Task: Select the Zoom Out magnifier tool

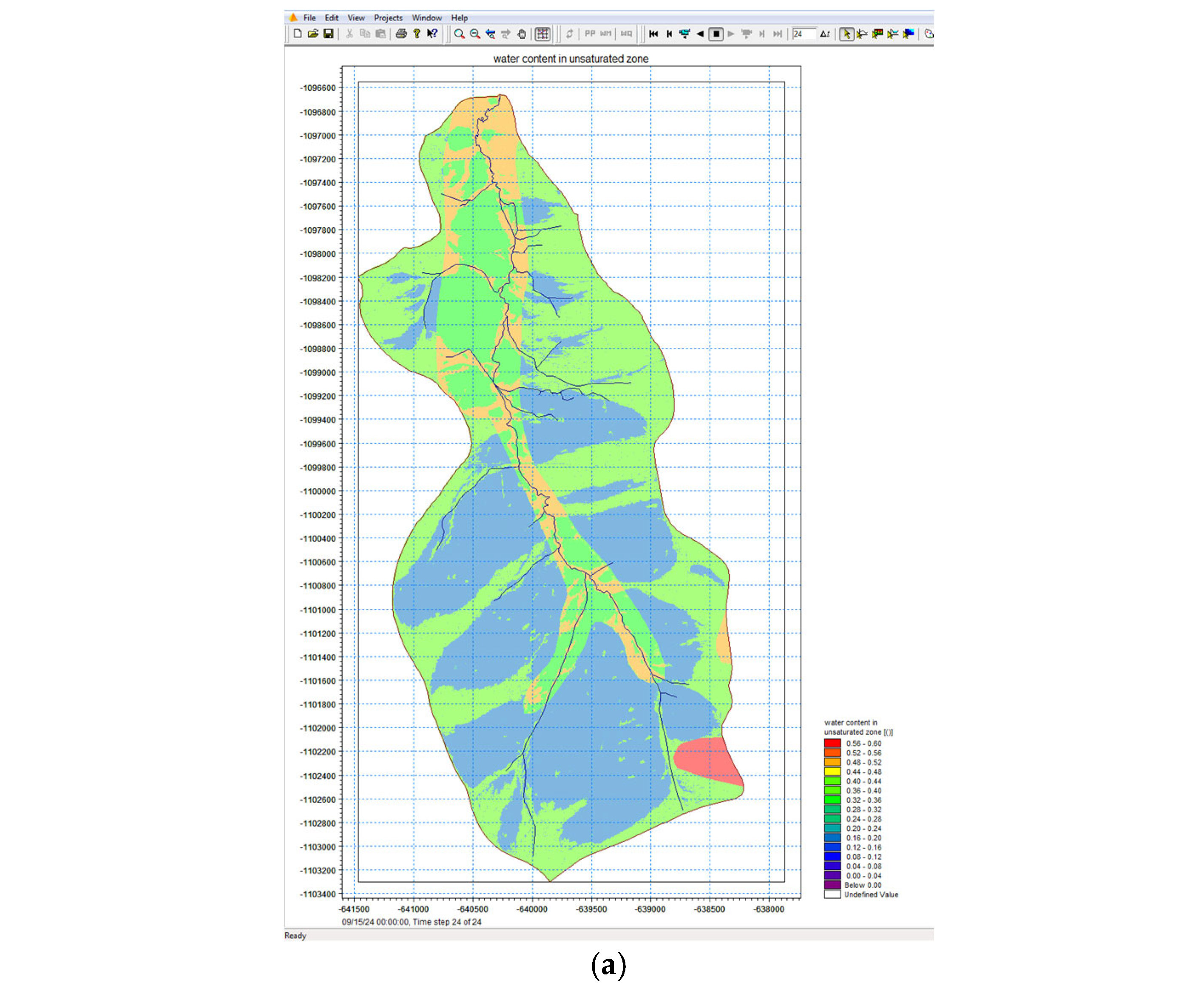Action: coord(474,34)
